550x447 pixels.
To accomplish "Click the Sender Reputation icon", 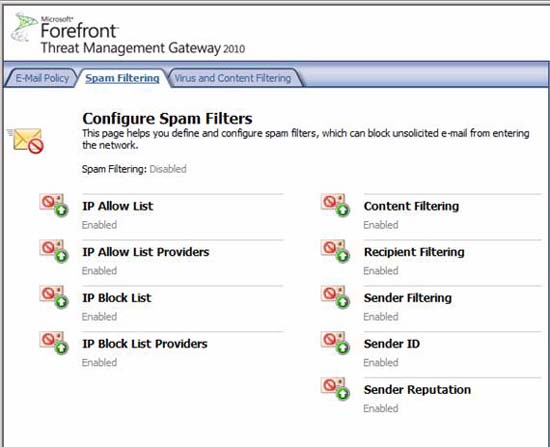I will pyautogui.click(x=335, y=389).
